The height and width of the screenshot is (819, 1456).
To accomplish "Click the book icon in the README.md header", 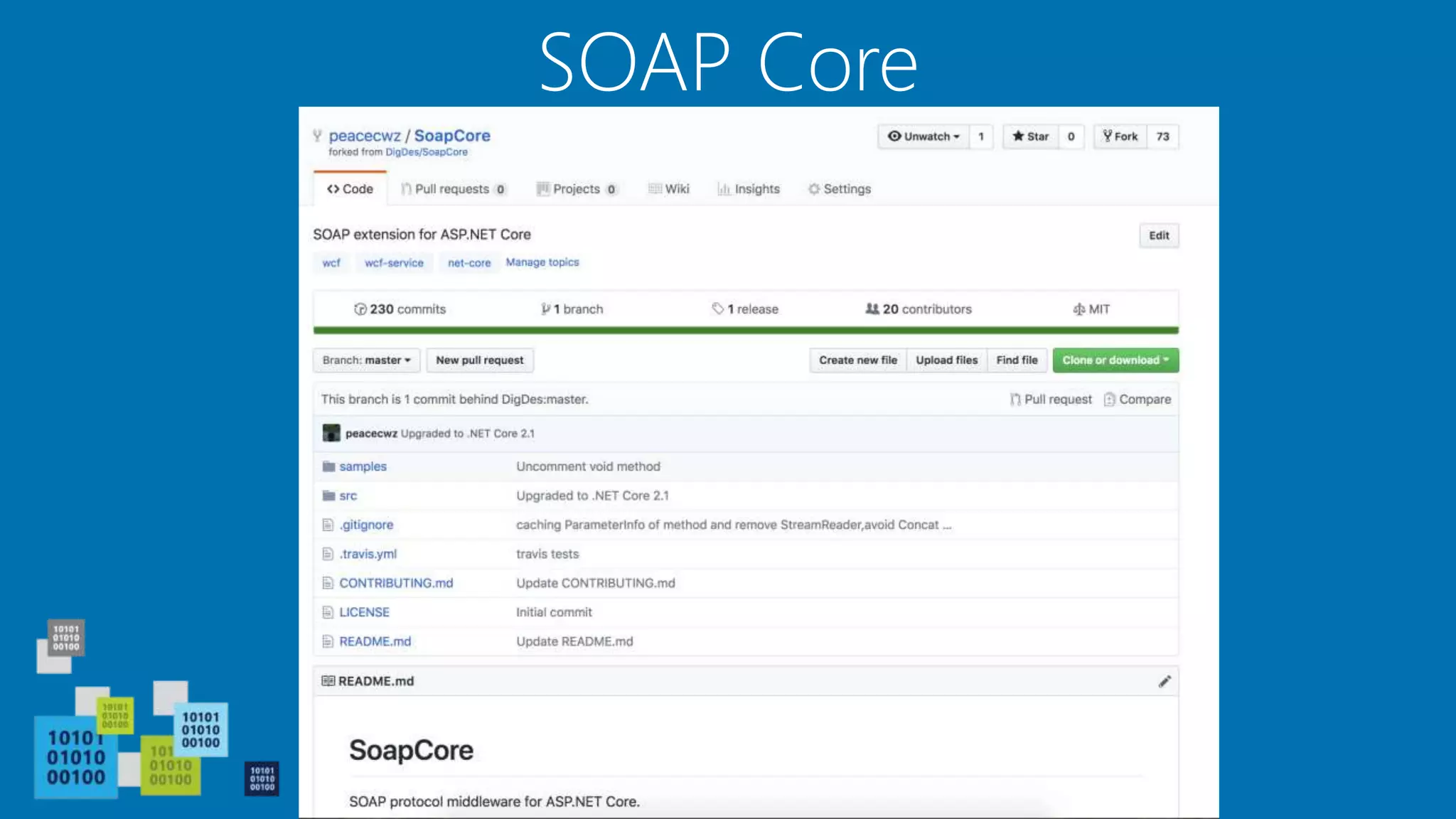I will coord(328,681).
